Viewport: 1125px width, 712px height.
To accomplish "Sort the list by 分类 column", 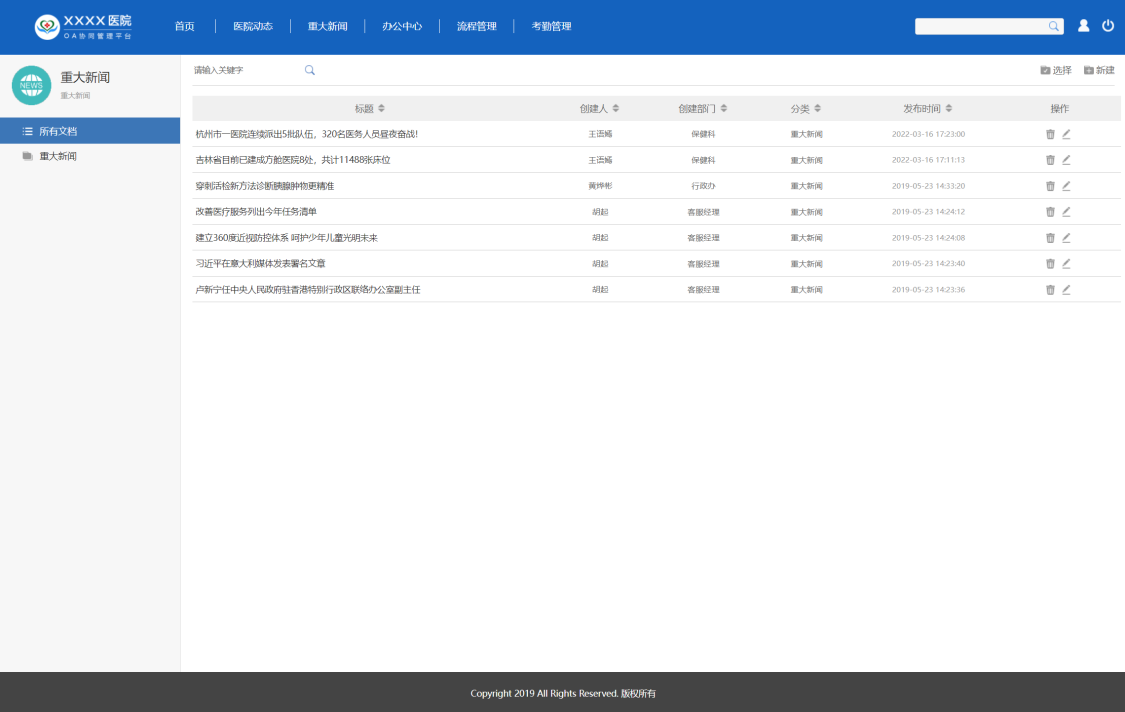I will [817, 108].
